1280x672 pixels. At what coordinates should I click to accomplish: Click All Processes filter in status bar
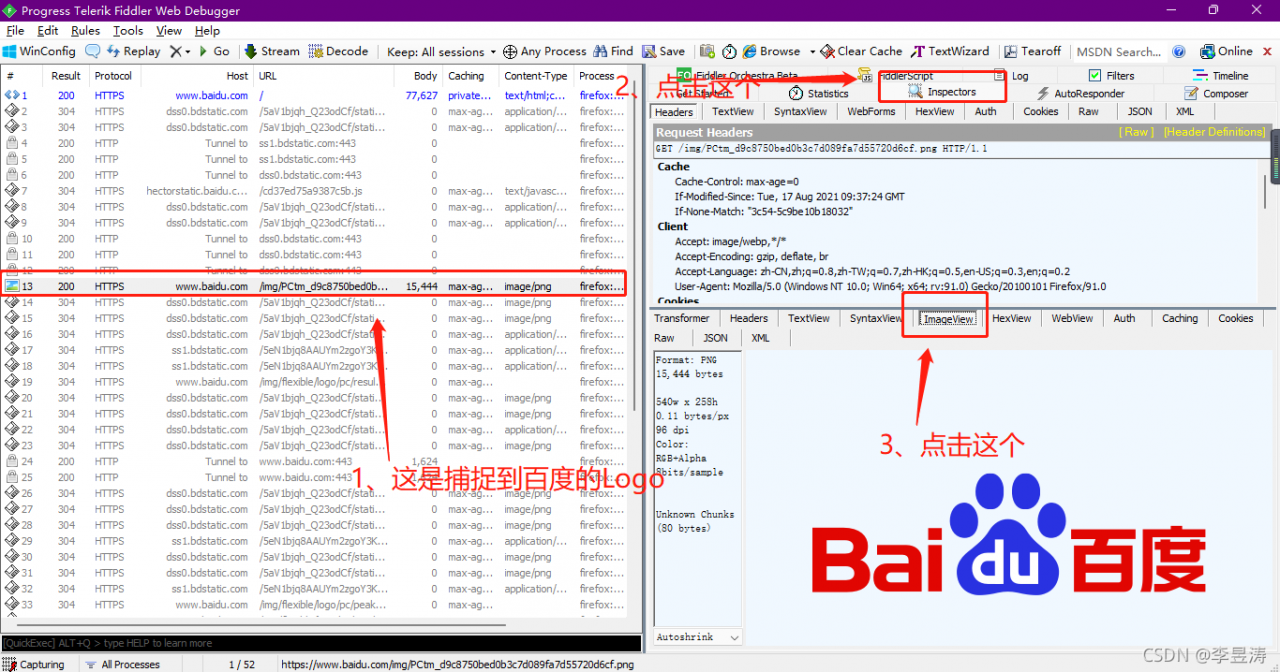[x=122, y=664]
